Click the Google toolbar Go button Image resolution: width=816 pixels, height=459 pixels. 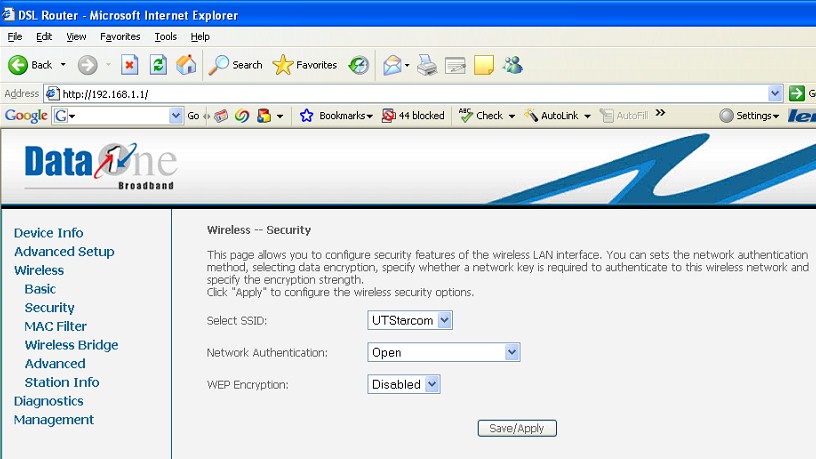[x=193, y=116]
